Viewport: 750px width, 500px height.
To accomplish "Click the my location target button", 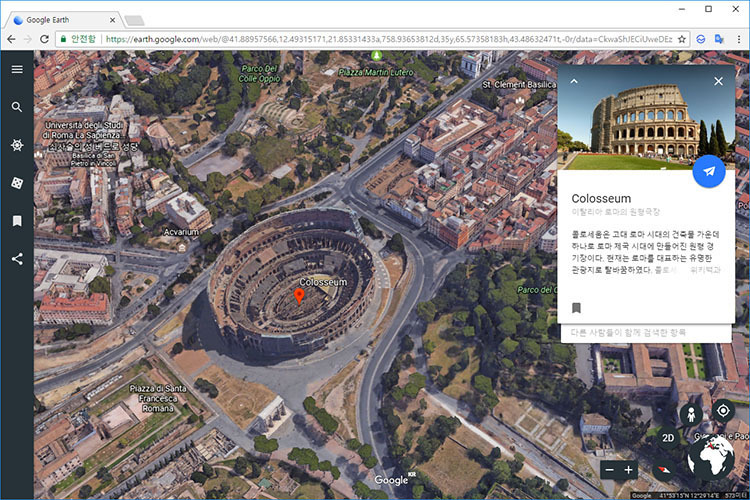I will coord(723,411).
